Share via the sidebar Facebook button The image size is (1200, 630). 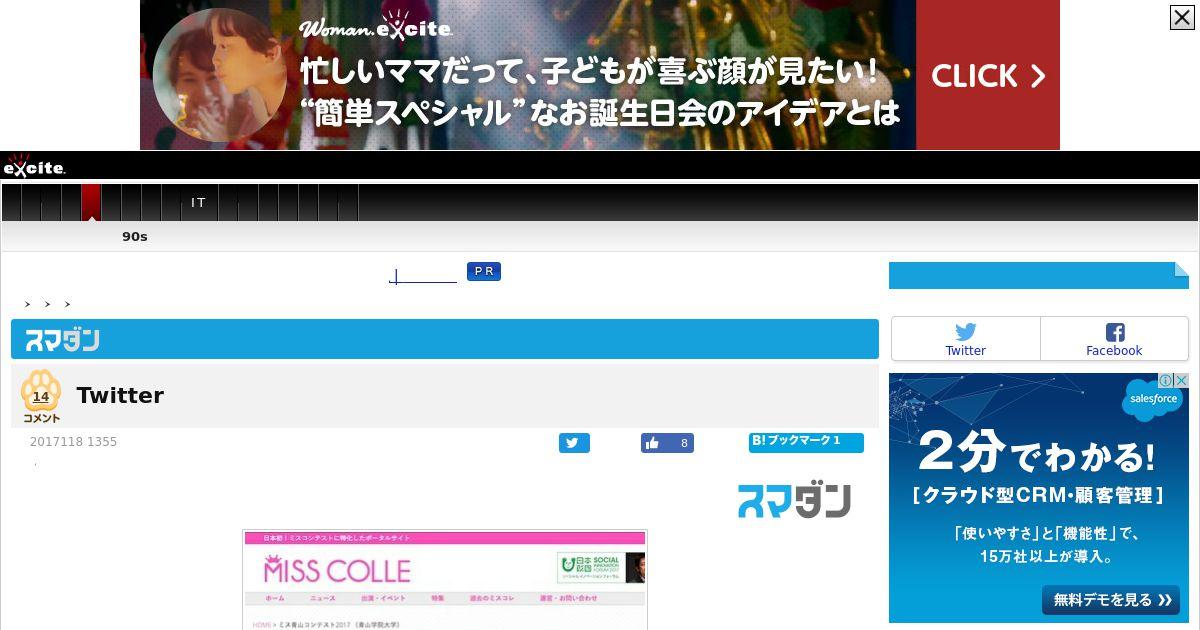coord(1114,339)
